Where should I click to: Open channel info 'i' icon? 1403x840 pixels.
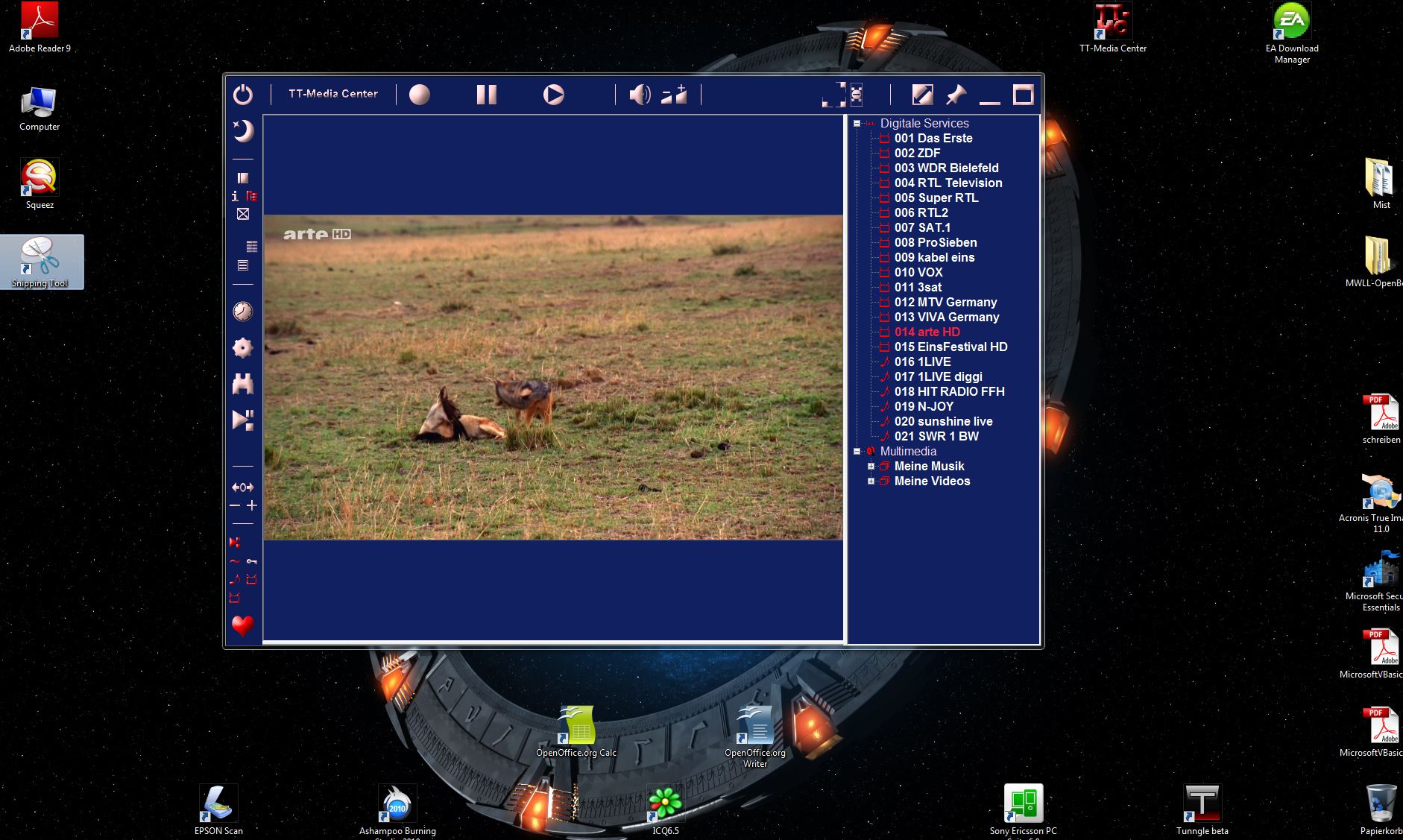point(235,196)
